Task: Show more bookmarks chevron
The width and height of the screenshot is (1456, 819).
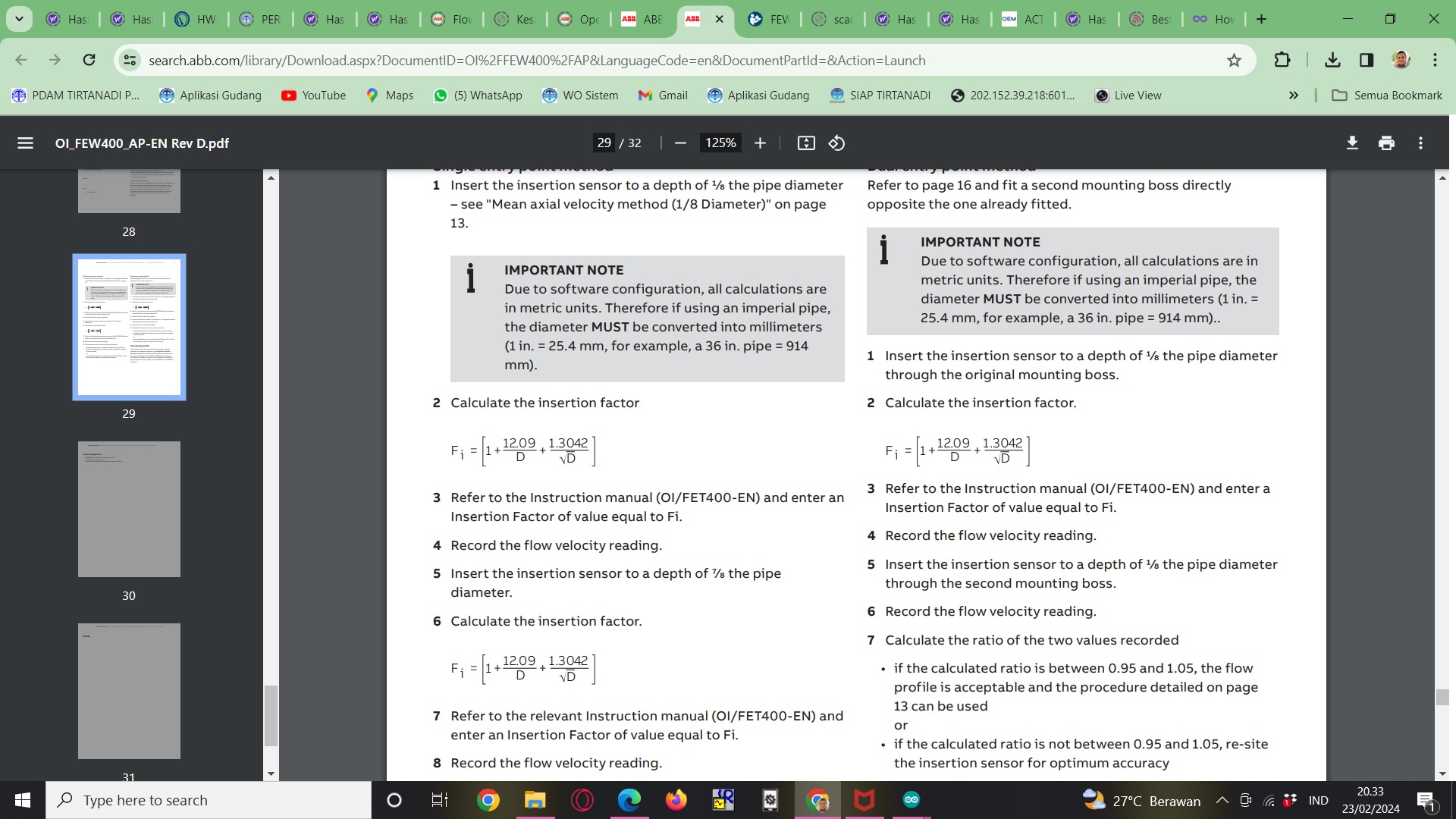Action: [1294, 96]
